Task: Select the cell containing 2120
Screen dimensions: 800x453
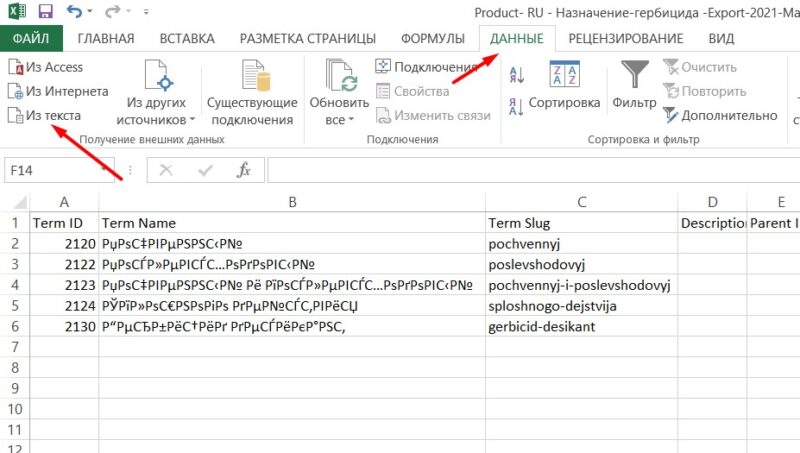Action: tap(64, 244)
